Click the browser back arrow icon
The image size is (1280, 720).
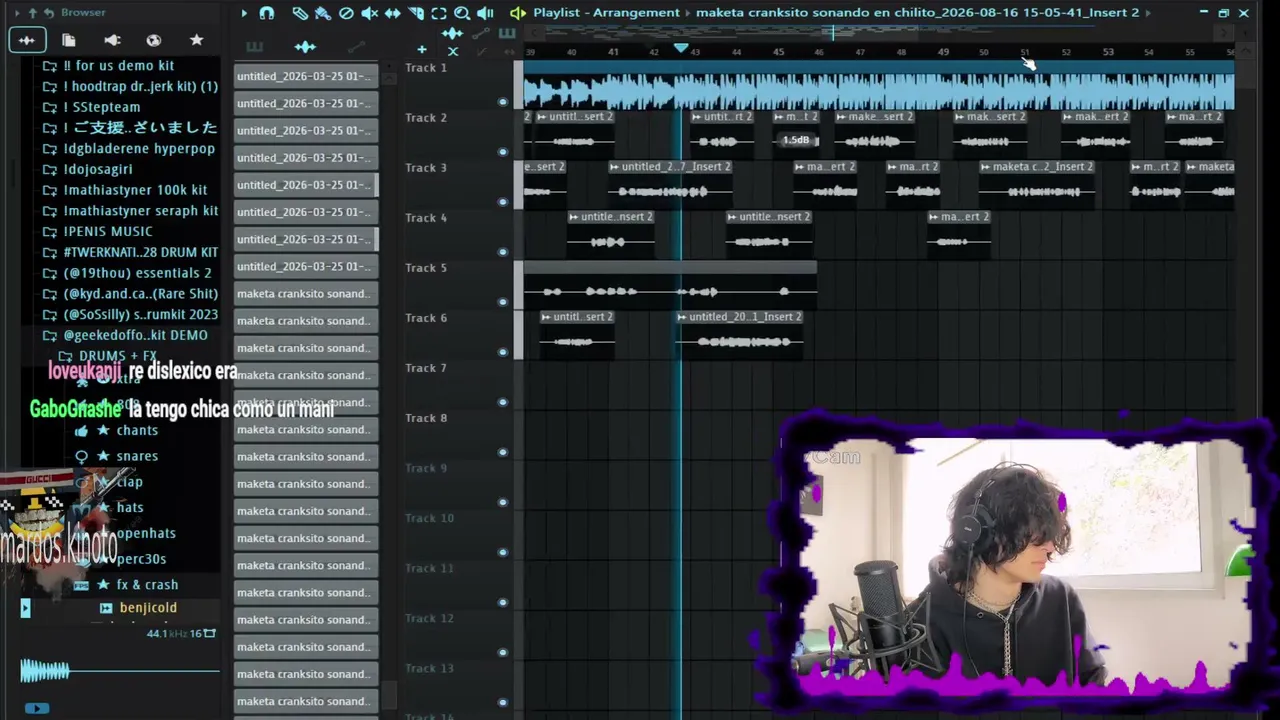point(48,13)
